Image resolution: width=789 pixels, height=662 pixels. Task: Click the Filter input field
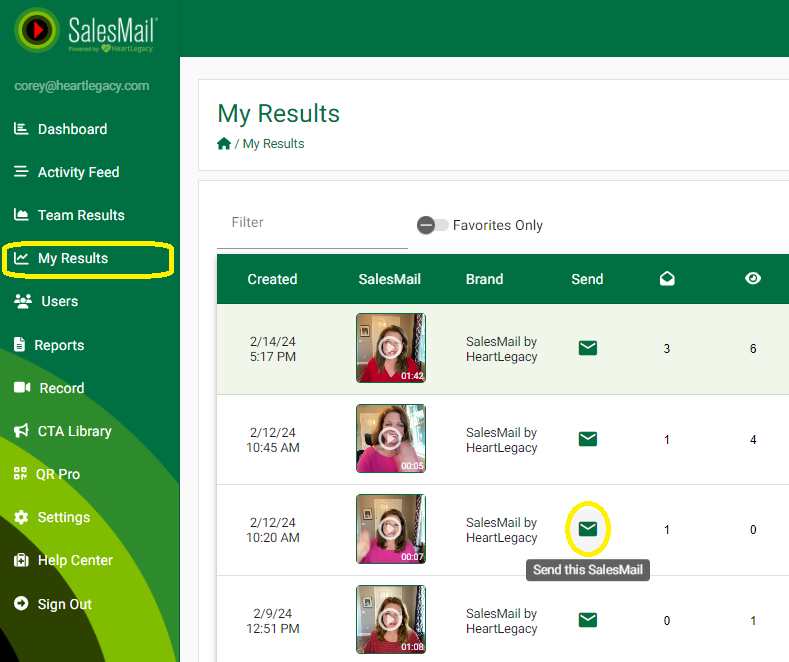(312, 223)
